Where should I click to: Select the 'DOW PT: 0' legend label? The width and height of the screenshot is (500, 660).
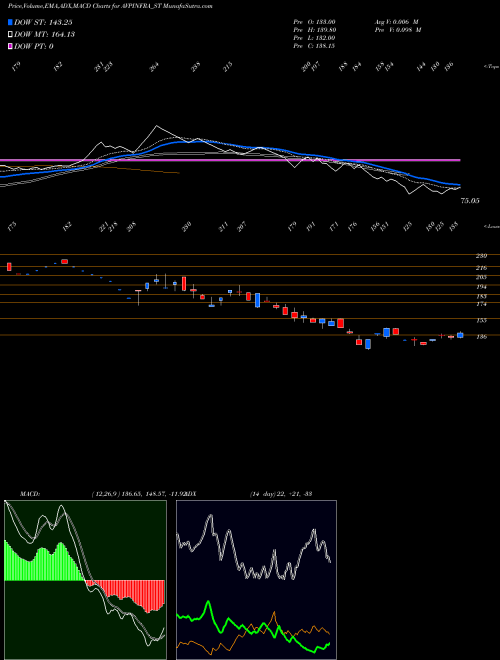click(34, 46)
